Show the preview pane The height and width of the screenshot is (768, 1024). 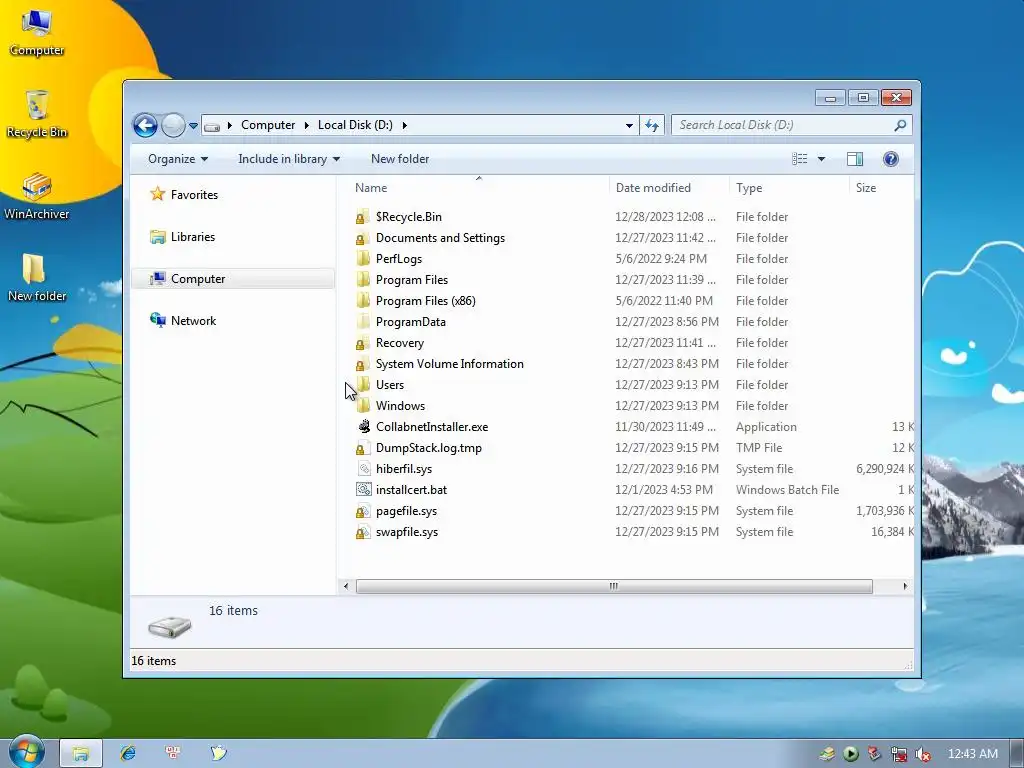coord(855,159)
